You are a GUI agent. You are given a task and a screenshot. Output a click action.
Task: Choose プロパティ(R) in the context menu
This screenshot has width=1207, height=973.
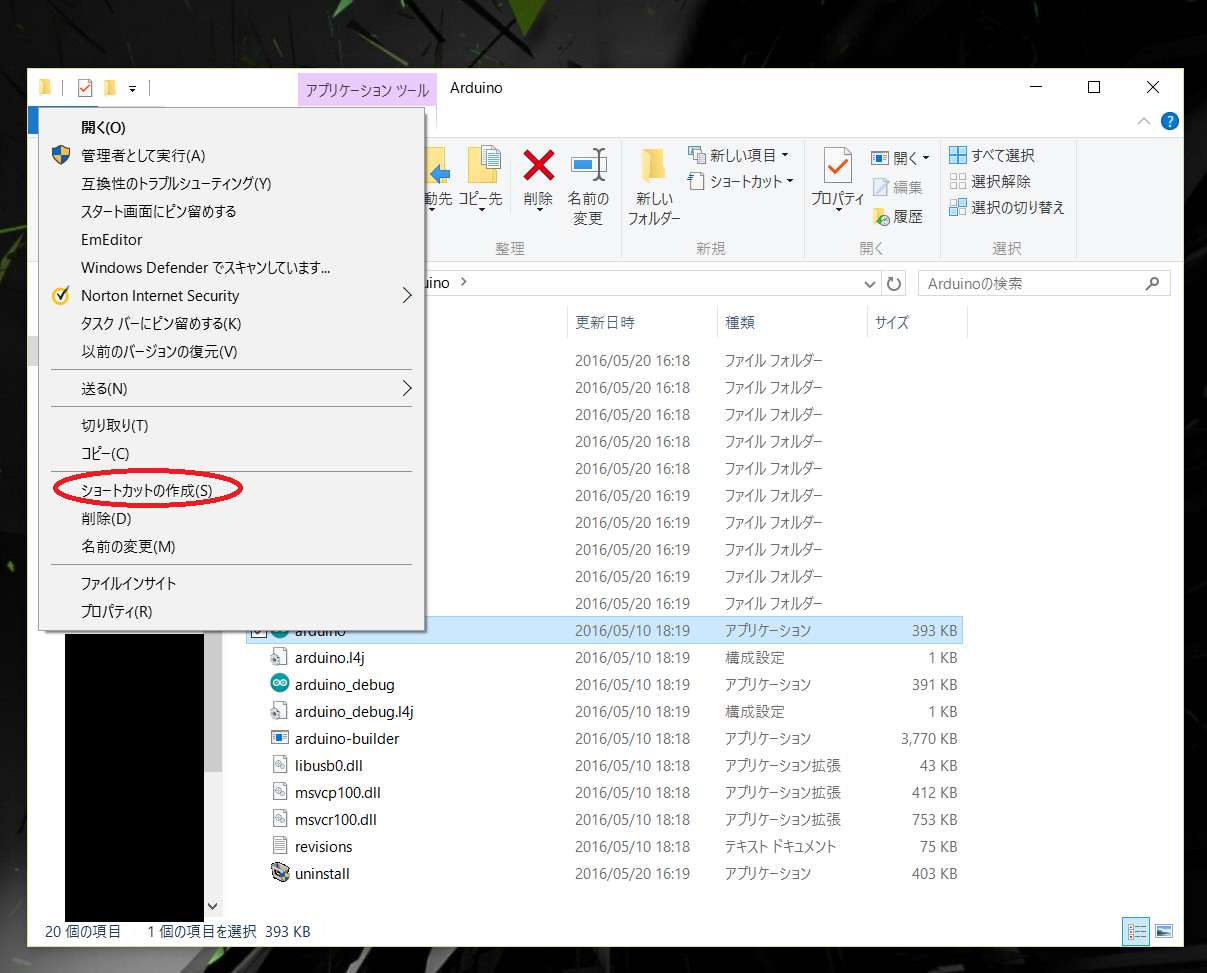click(x=232, y=611)
